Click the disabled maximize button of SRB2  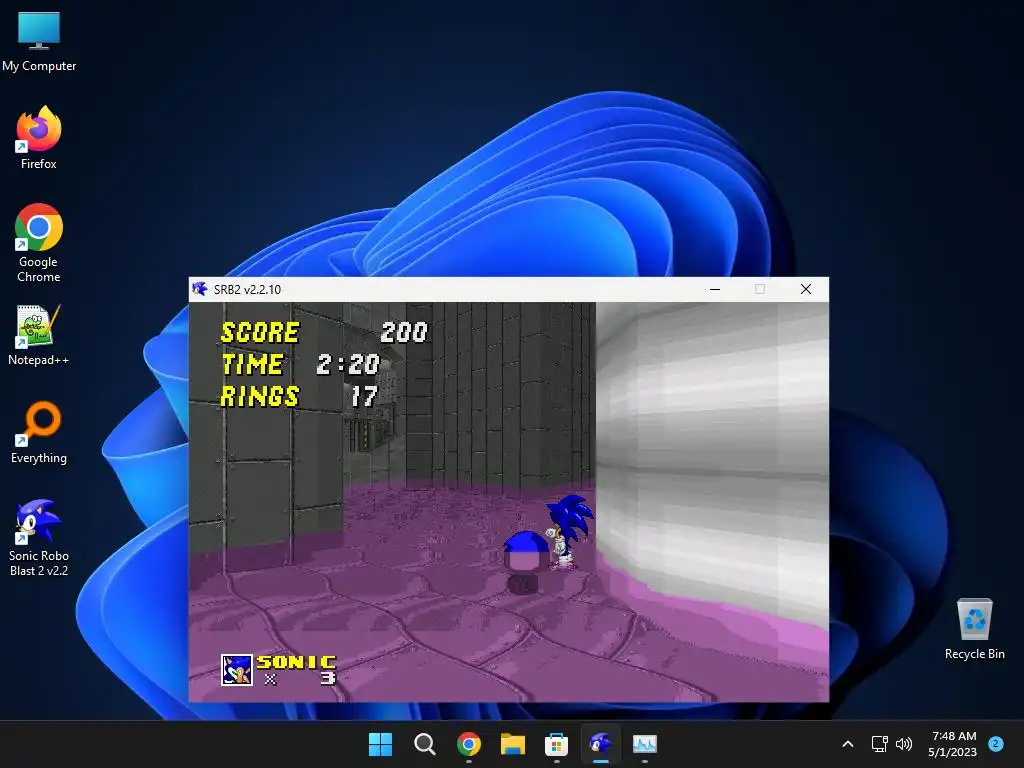[x=760, y=289]
